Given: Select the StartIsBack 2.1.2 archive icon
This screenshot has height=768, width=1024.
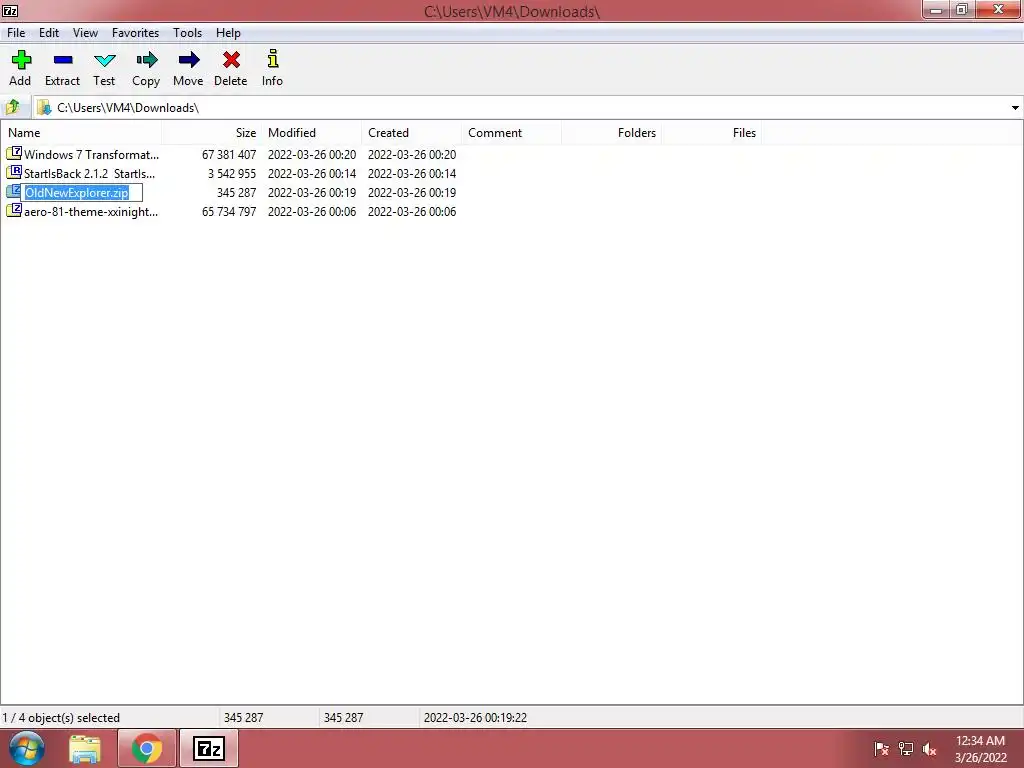Looking at the screenshot, I should [x=14, y=172].
